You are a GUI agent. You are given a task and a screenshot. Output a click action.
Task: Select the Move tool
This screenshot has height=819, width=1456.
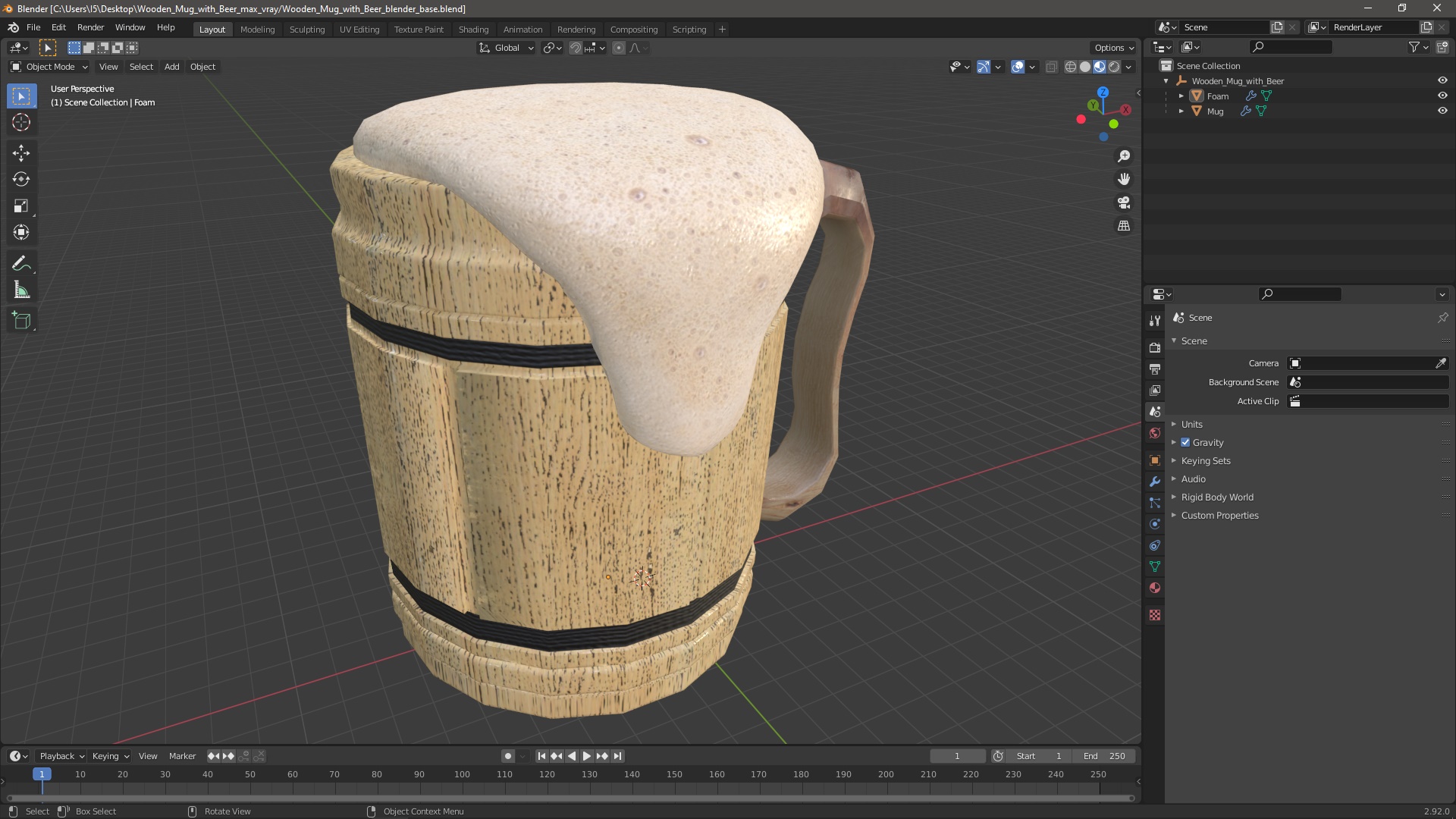(21, 153)
